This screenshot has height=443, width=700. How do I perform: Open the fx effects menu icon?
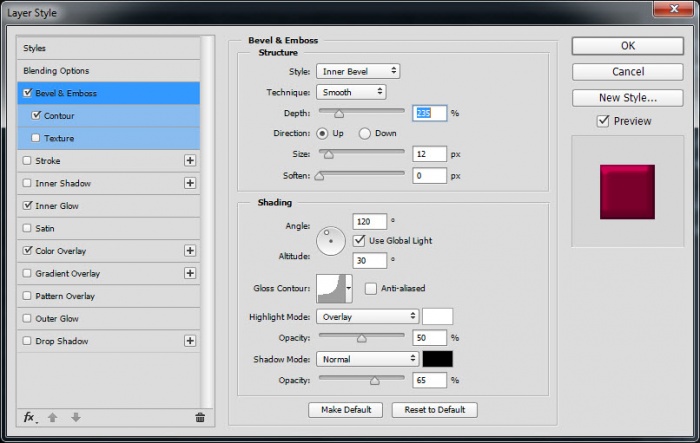coord(30,417)
